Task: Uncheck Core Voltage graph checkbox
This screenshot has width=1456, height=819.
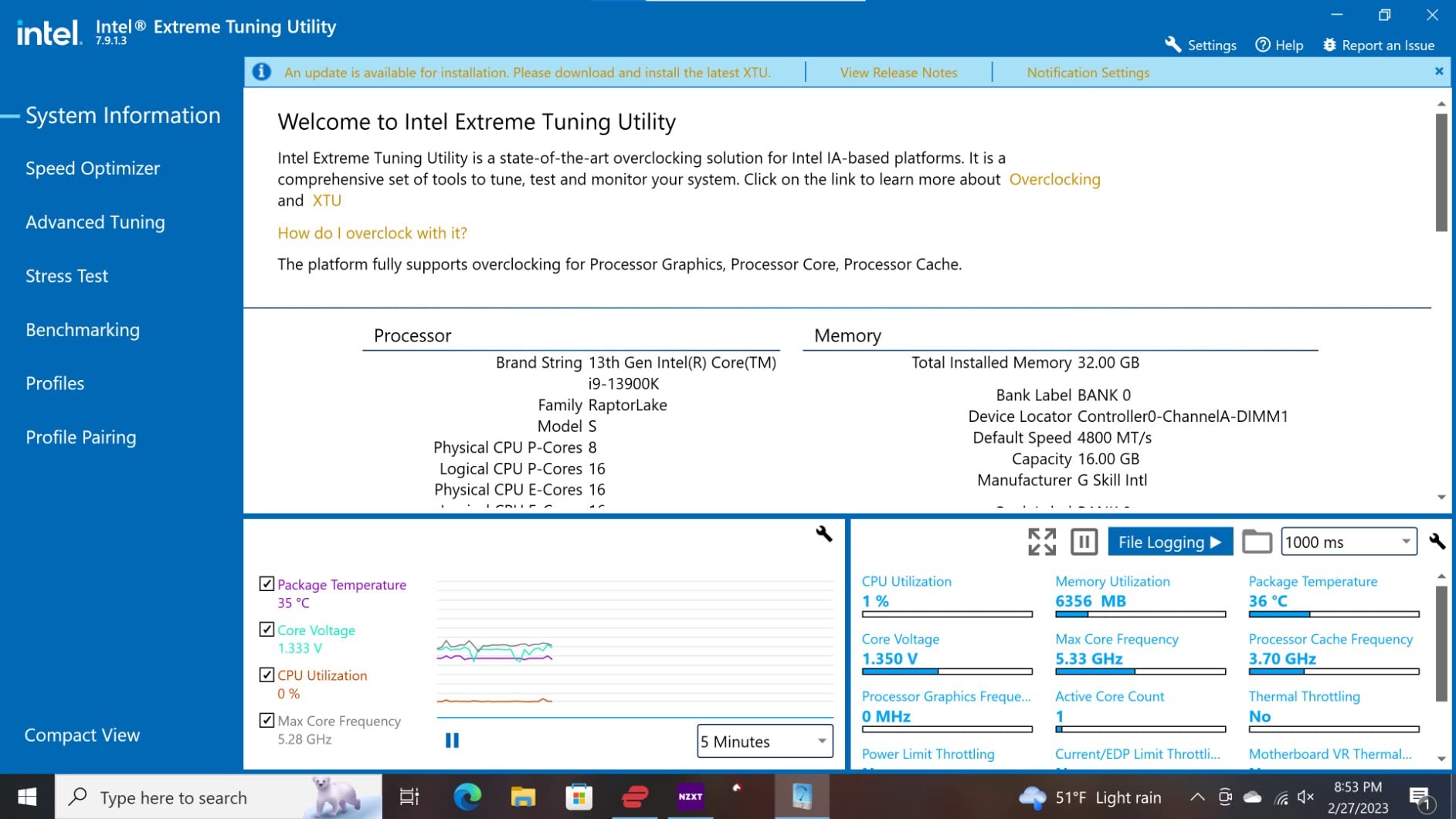Action: (266, 630)
